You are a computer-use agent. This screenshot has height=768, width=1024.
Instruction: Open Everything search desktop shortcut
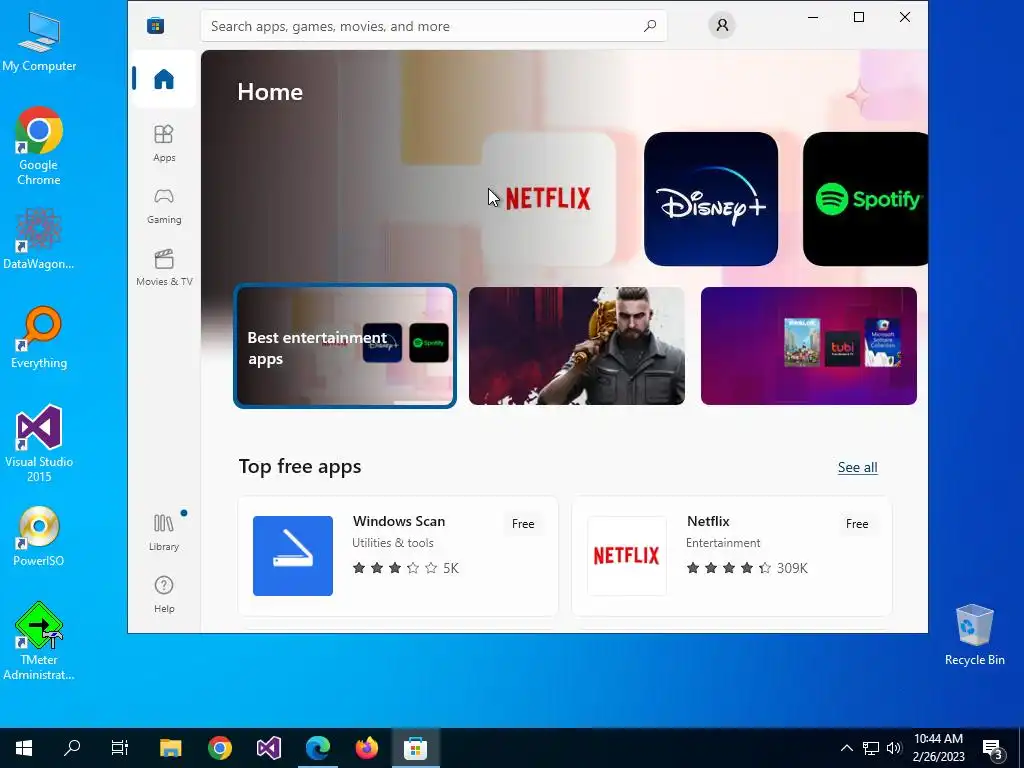[x=39, y=338]
